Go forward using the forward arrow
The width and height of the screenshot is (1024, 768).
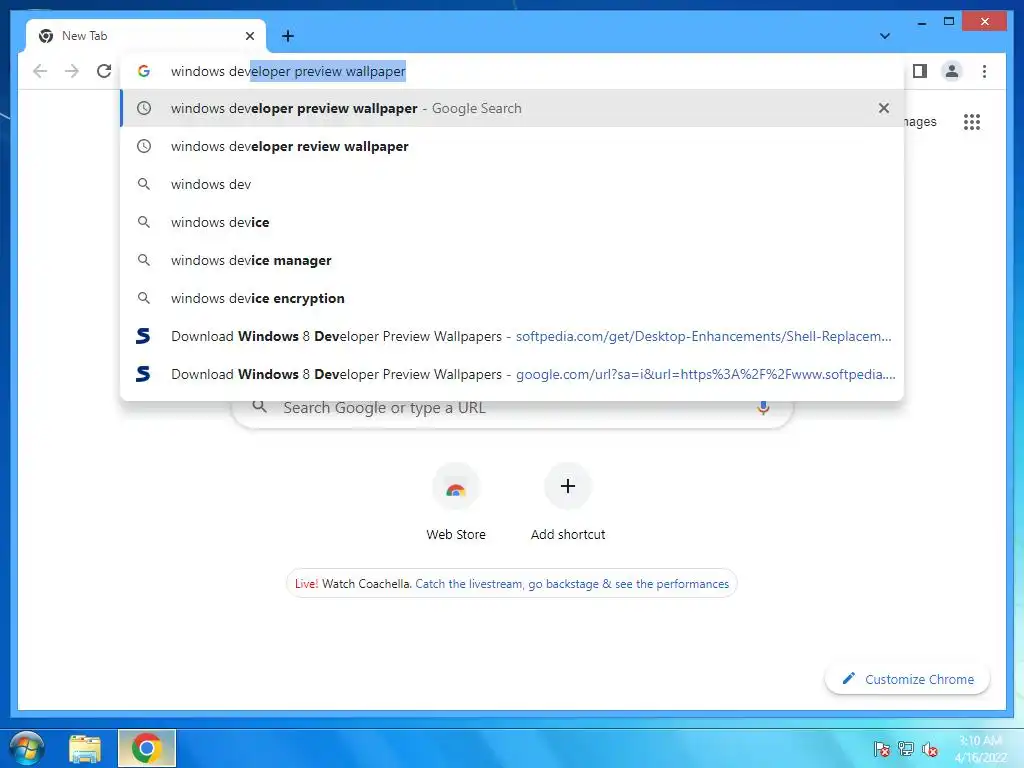click(x=72, y=71)
